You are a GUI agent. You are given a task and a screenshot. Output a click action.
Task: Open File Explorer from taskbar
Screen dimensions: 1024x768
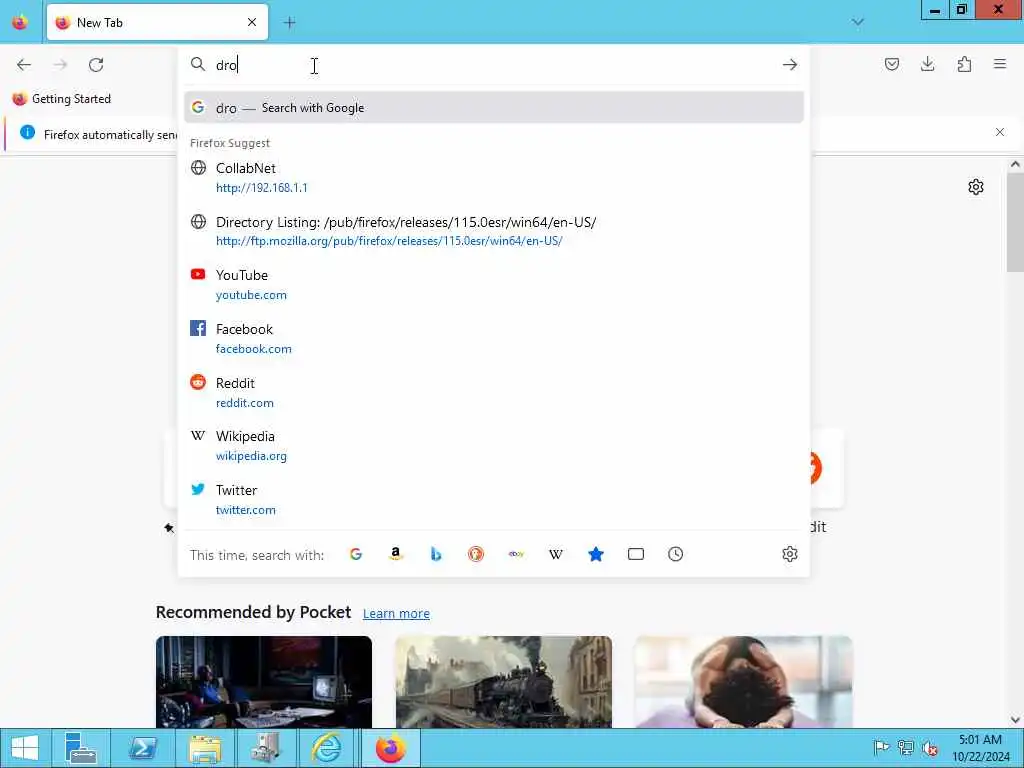pos(204,748)
